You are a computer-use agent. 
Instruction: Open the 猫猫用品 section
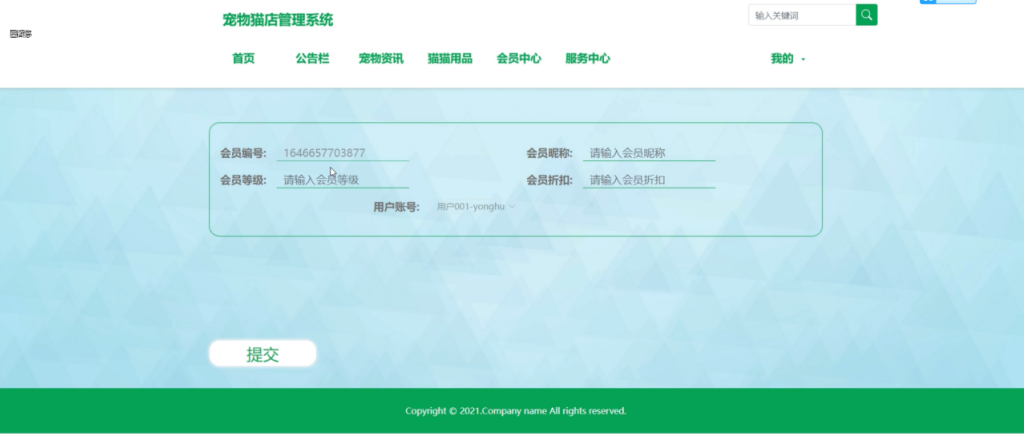[x=450, y=59]
